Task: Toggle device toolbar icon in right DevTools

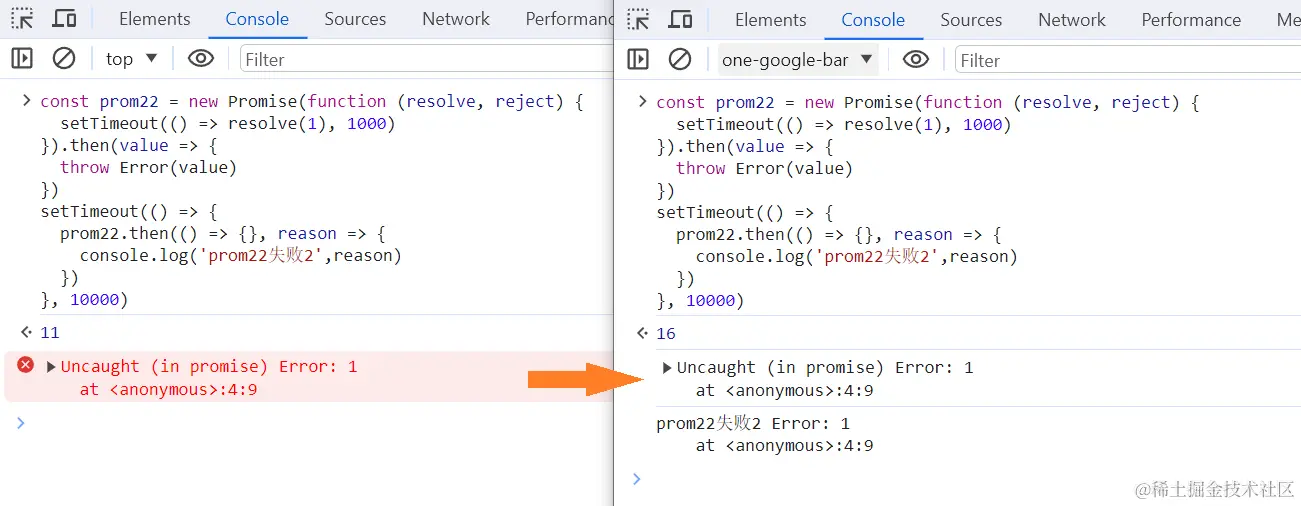Action: 680,19
